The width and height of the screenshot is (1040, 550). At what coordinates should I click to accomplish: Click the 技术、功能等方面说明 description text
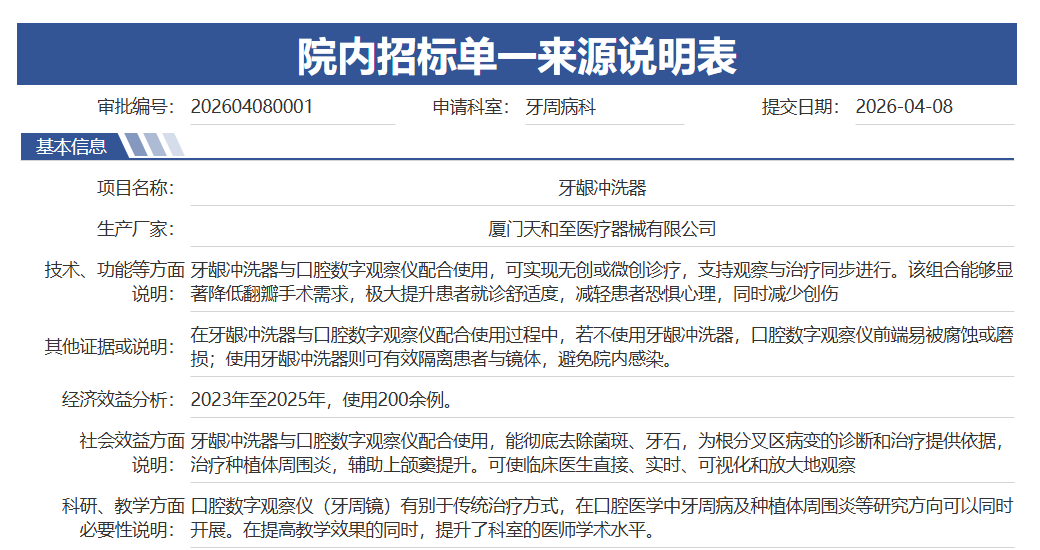602,282
